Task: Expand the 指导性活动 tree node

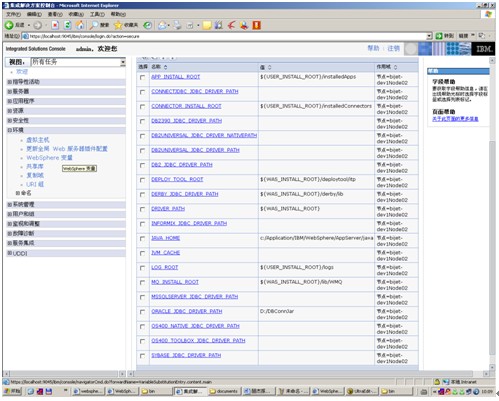Action: (10, 82)
